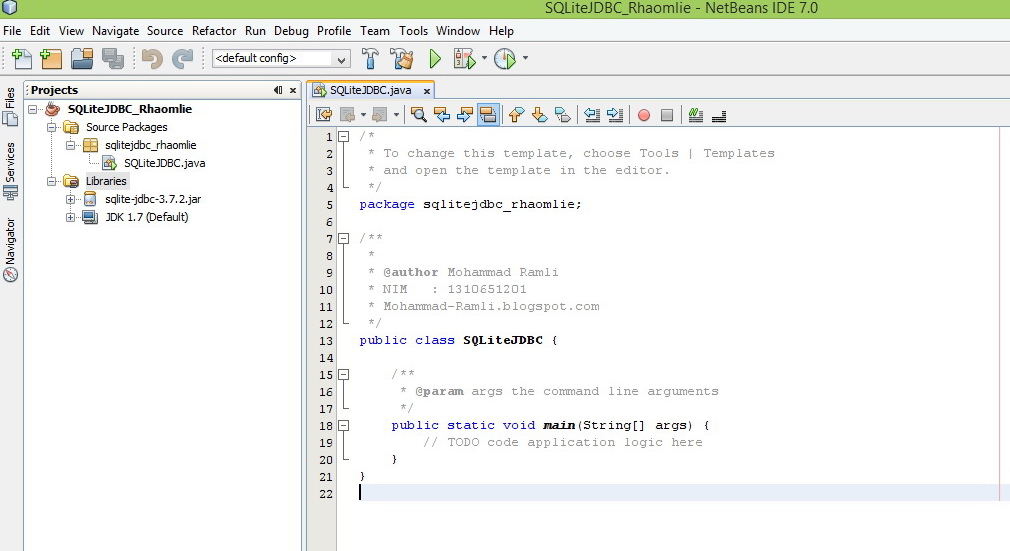Click the Find Selection magnifier icon
This screenshot has width=1010, height=551.
click(419, 115)
